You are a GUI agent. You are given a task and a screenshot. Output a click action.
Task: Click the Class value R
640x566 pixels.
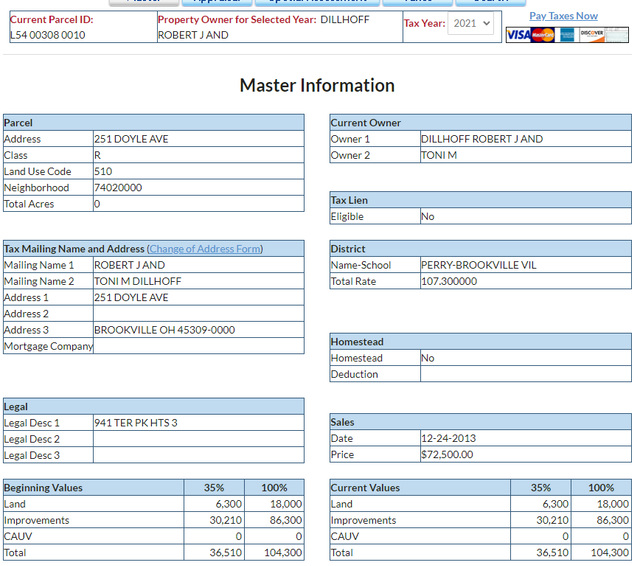pyautogui.click(x=98, y=155)
